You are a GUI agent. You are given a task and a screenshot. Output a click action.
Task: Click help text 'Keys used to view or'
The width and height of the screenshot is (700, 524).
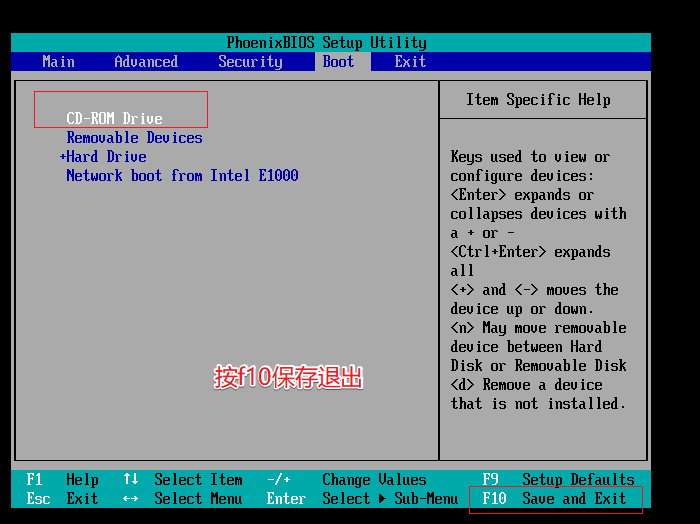tap(530, 157)
